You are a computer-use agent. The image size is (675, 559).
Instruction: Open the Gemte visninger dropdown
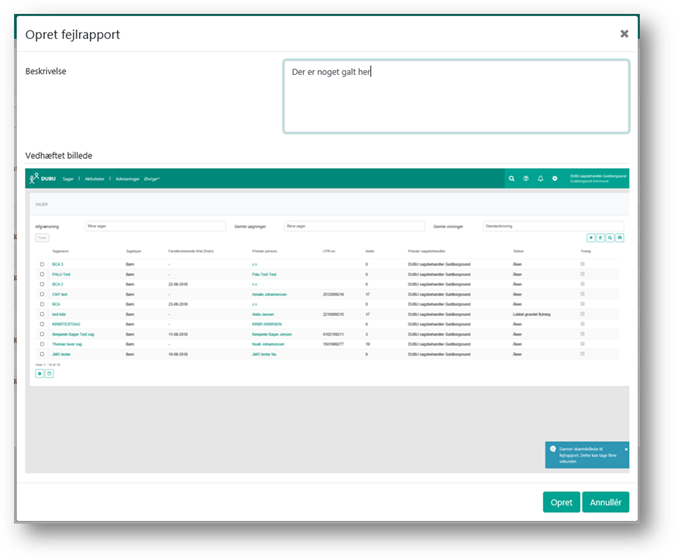[x=552, y=226]
